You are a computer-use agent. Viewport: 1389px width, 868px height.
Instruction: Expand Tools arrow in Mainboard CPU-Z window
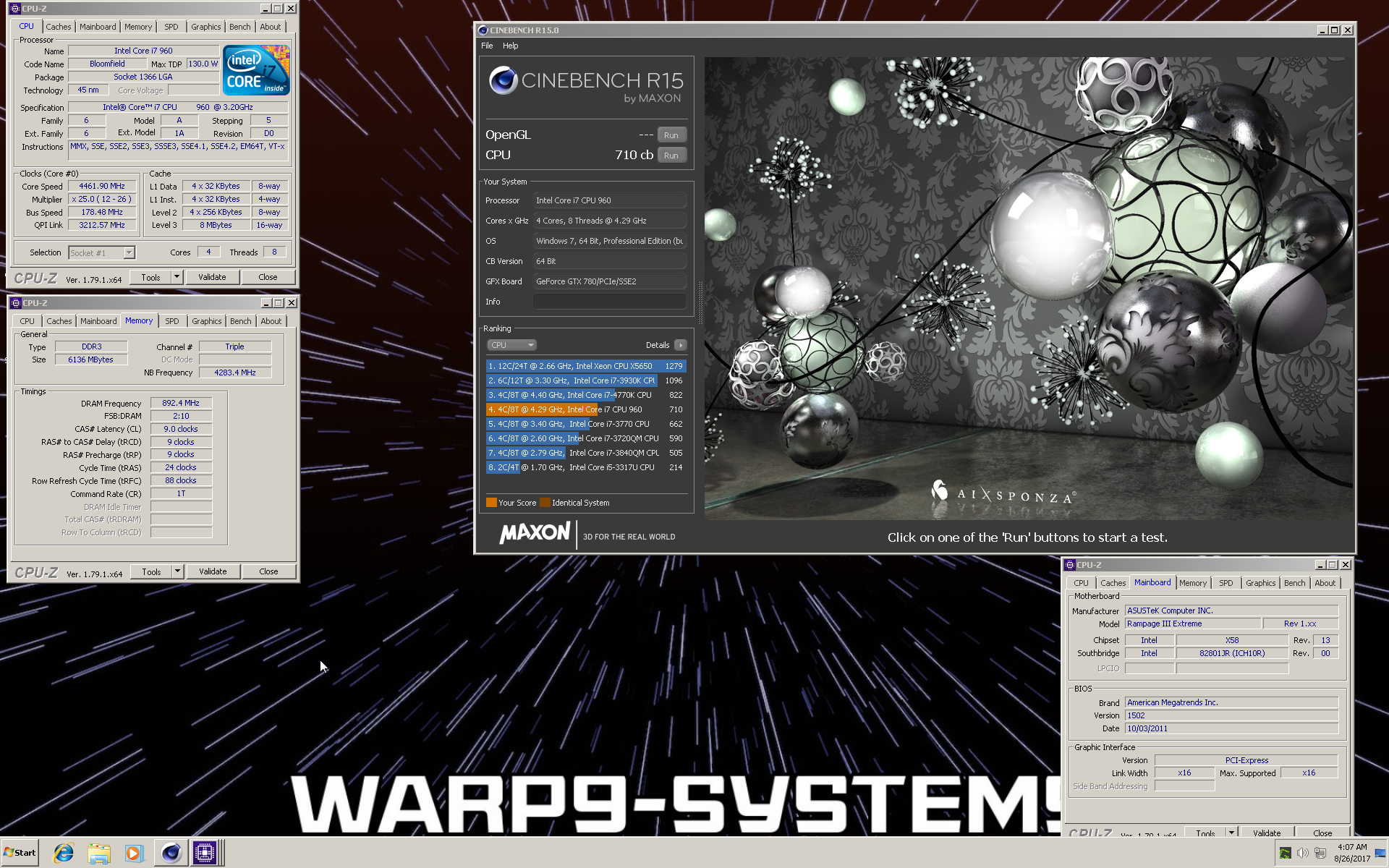pyautogui.click(x=1231, y=833)
